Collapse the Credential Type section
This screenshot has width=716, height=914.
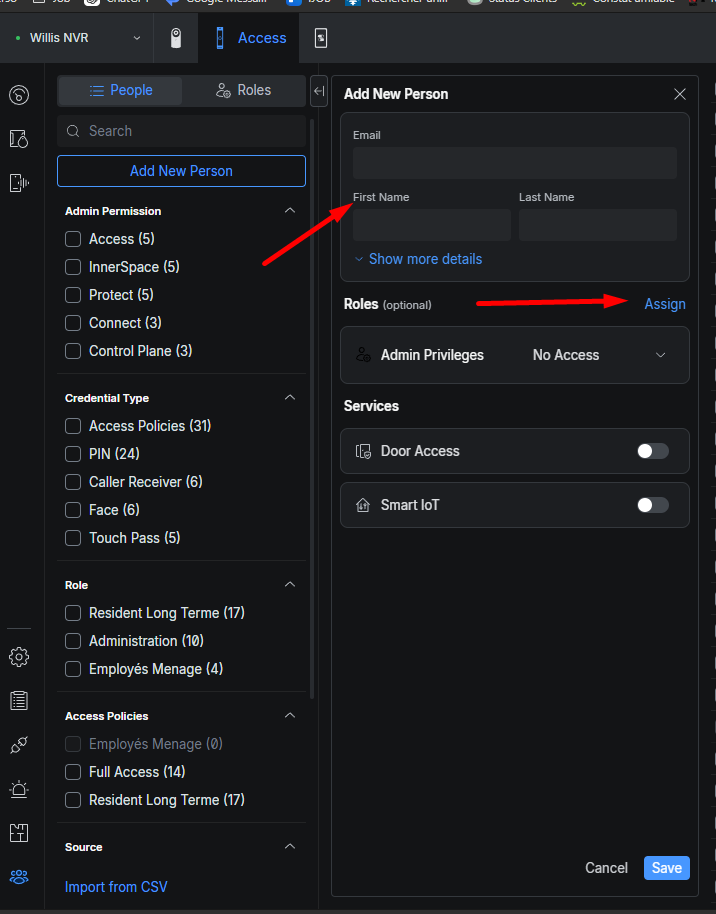[x=290, y=398]
